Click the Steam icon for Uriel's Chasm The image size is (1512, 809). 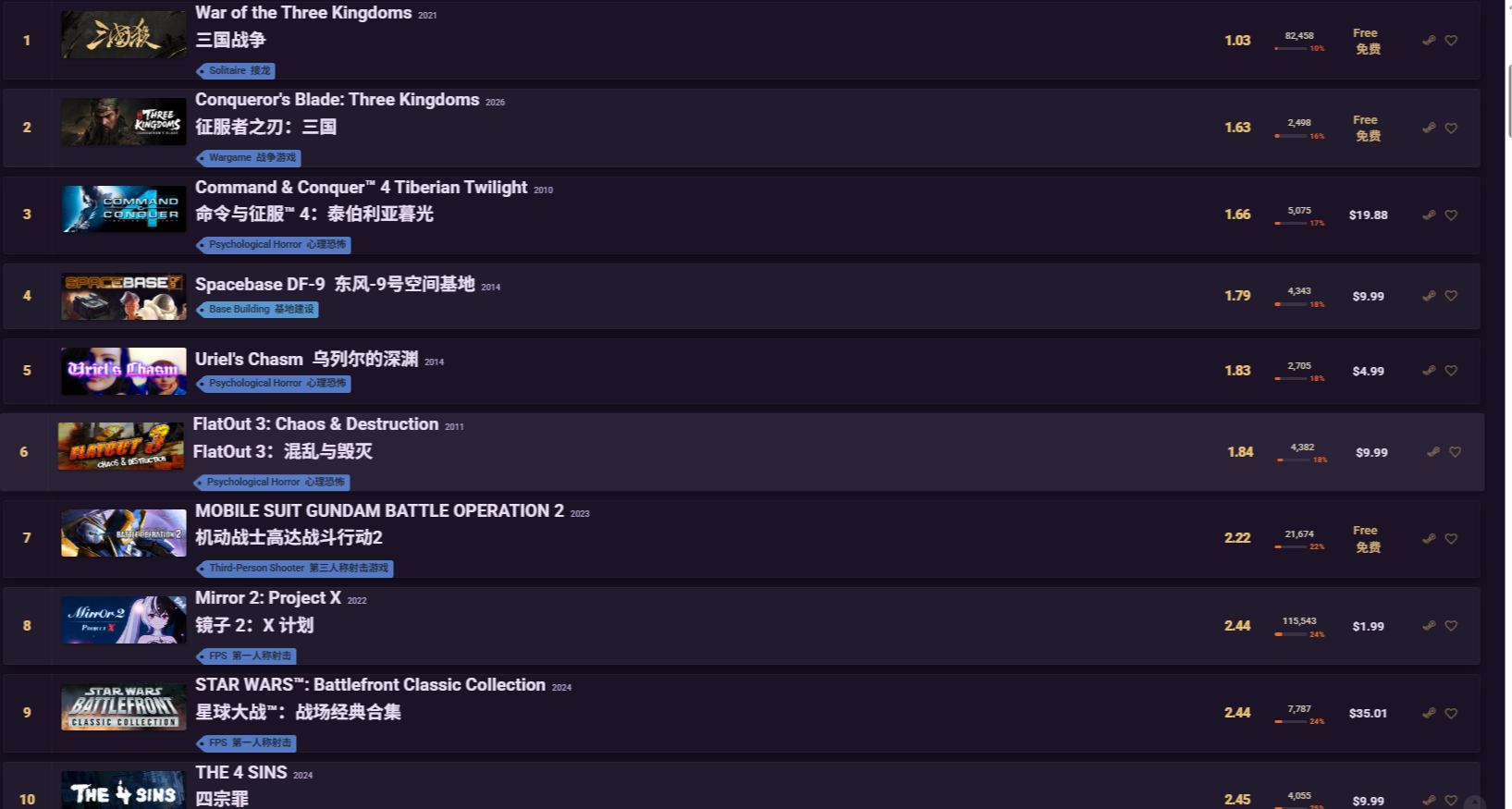(1429, 371)
